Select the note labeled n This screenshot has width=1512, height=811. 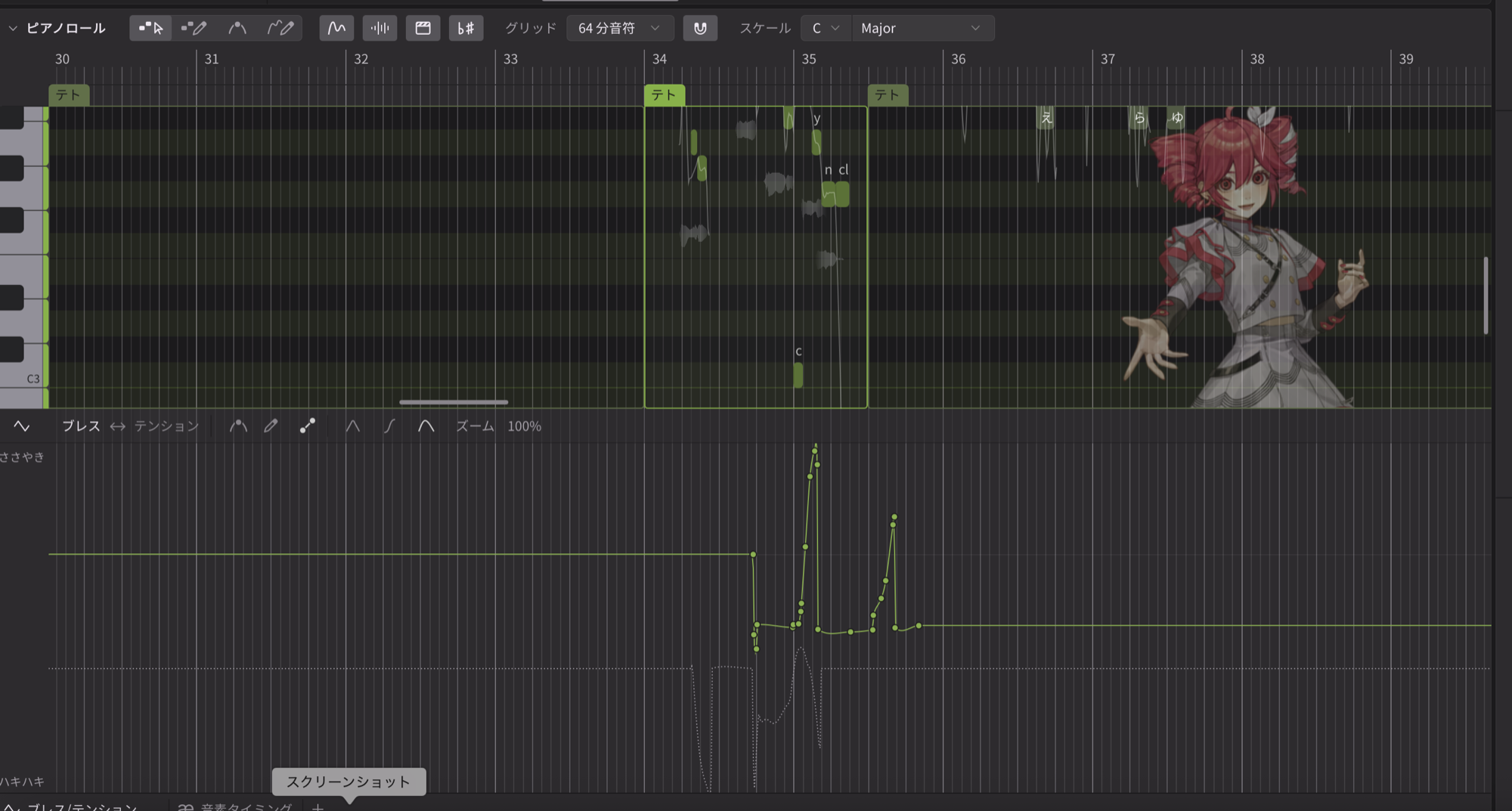[829, 194]
